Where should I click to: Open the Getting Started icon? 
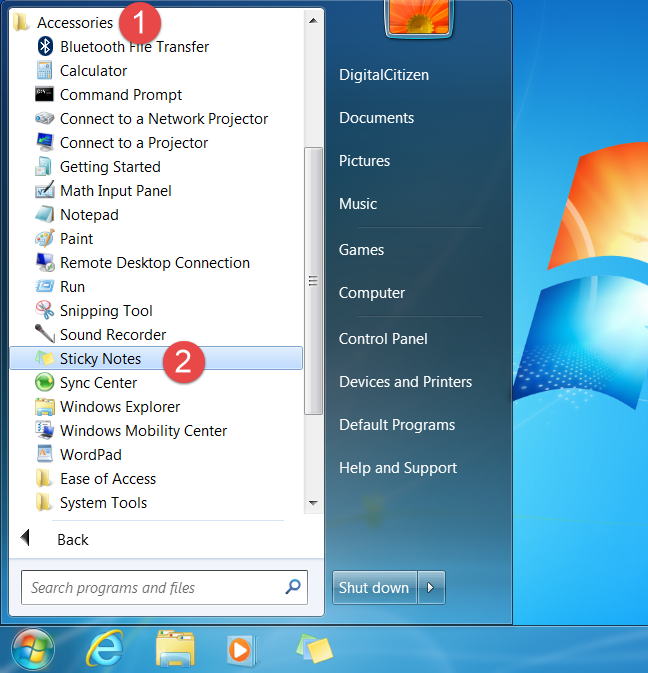tap(44, 166)
